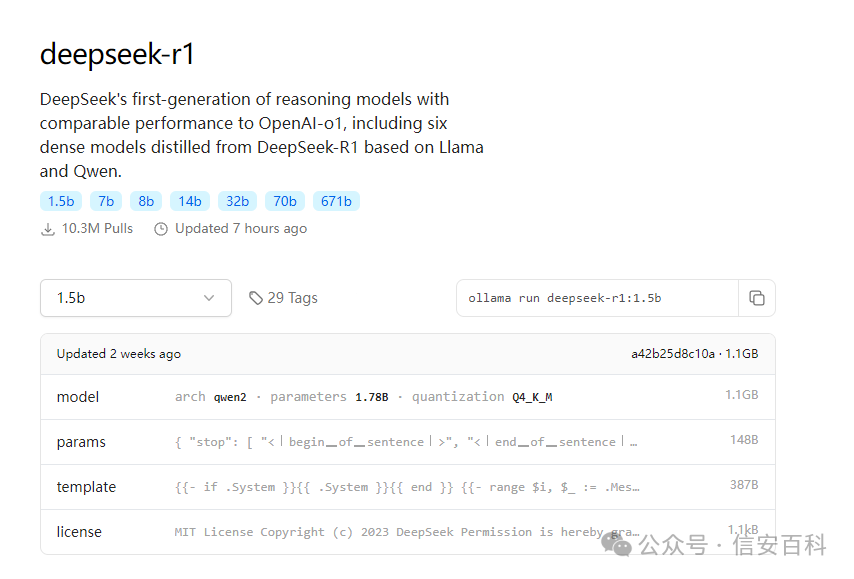Click the download icon next to Pulls
The height and width of the screenshot is (579, 854).
48,229
